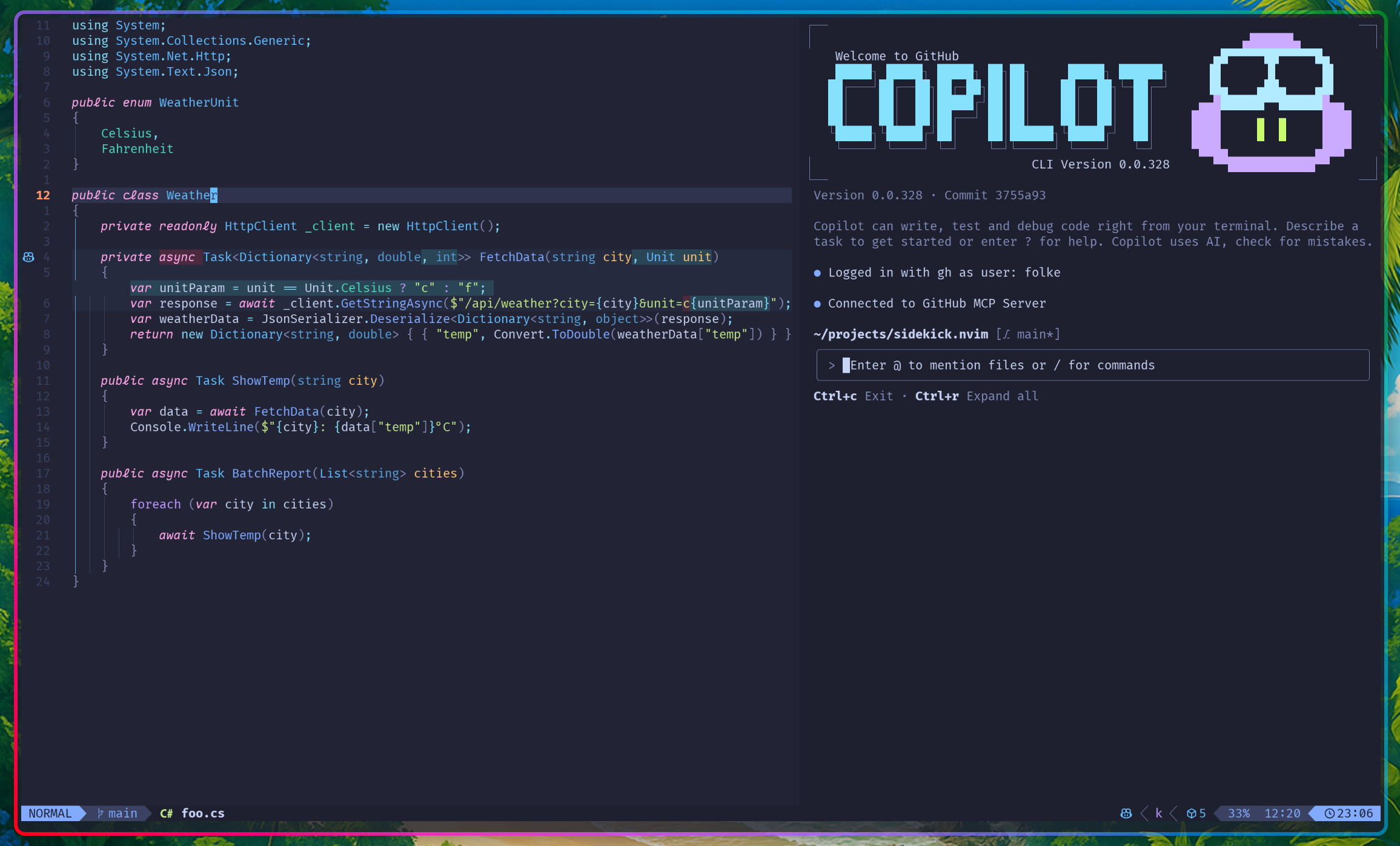Click the git branch icon beside main
The height and width of the screenshot is (846, 1400).
click(101, 813)
